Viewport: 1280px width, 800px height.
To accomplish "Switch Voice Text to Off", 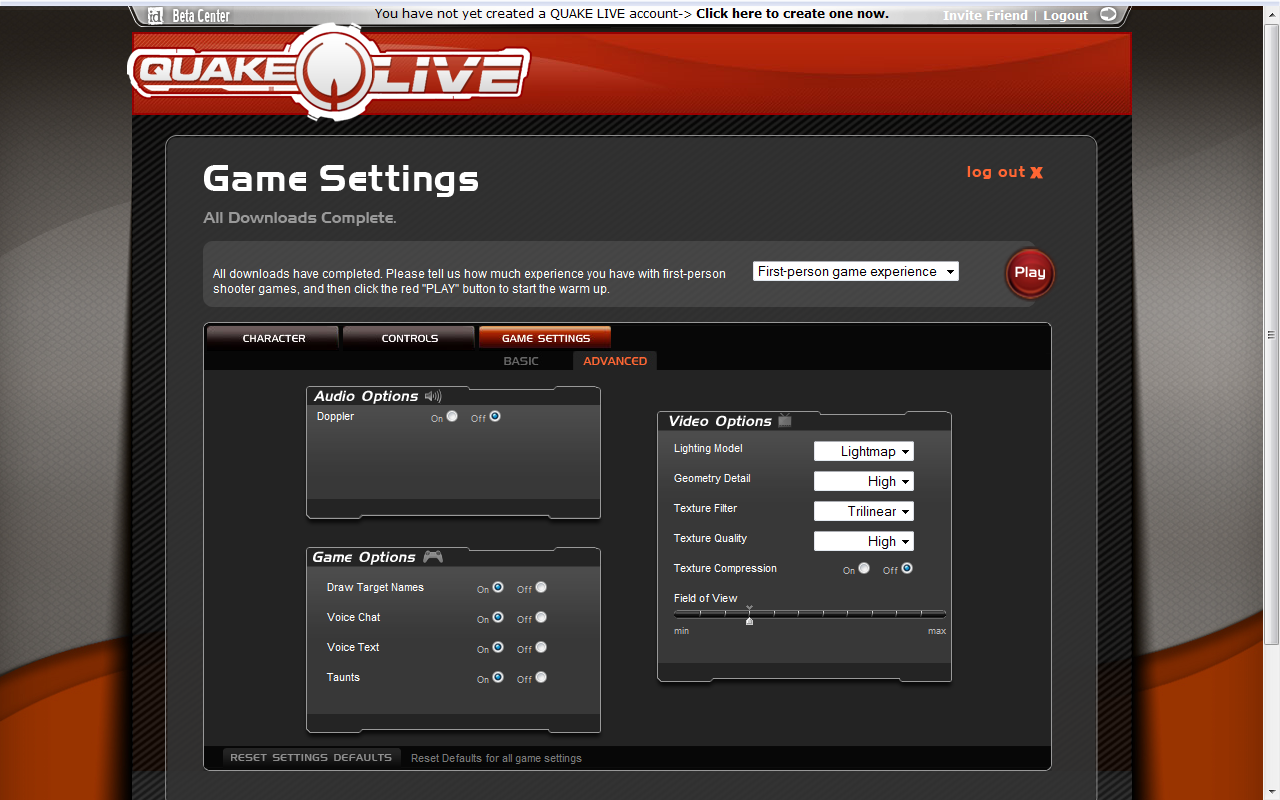I will click(541, 647).
